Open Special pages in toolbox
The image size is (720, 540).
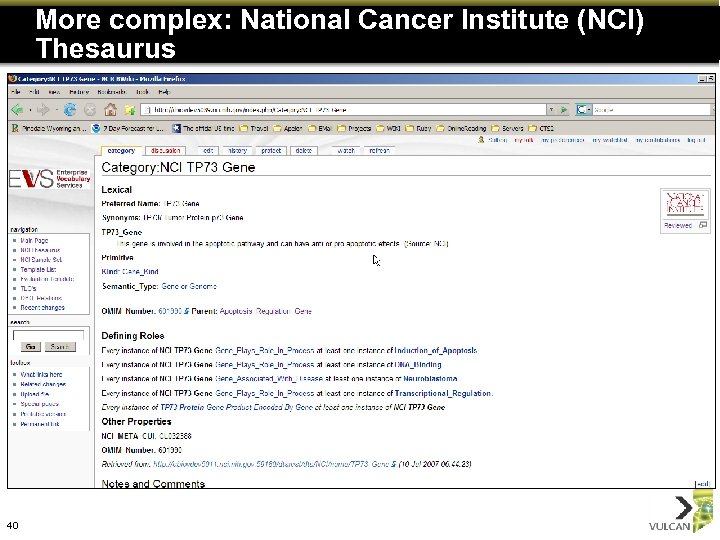point(39,404)
